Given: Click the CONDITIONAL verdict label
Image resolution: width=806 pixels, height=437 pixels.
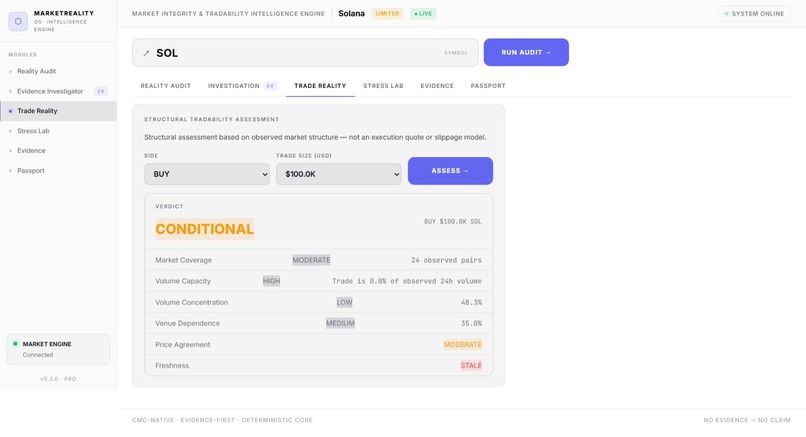Looking at the screenshot, I should point(205,229).
